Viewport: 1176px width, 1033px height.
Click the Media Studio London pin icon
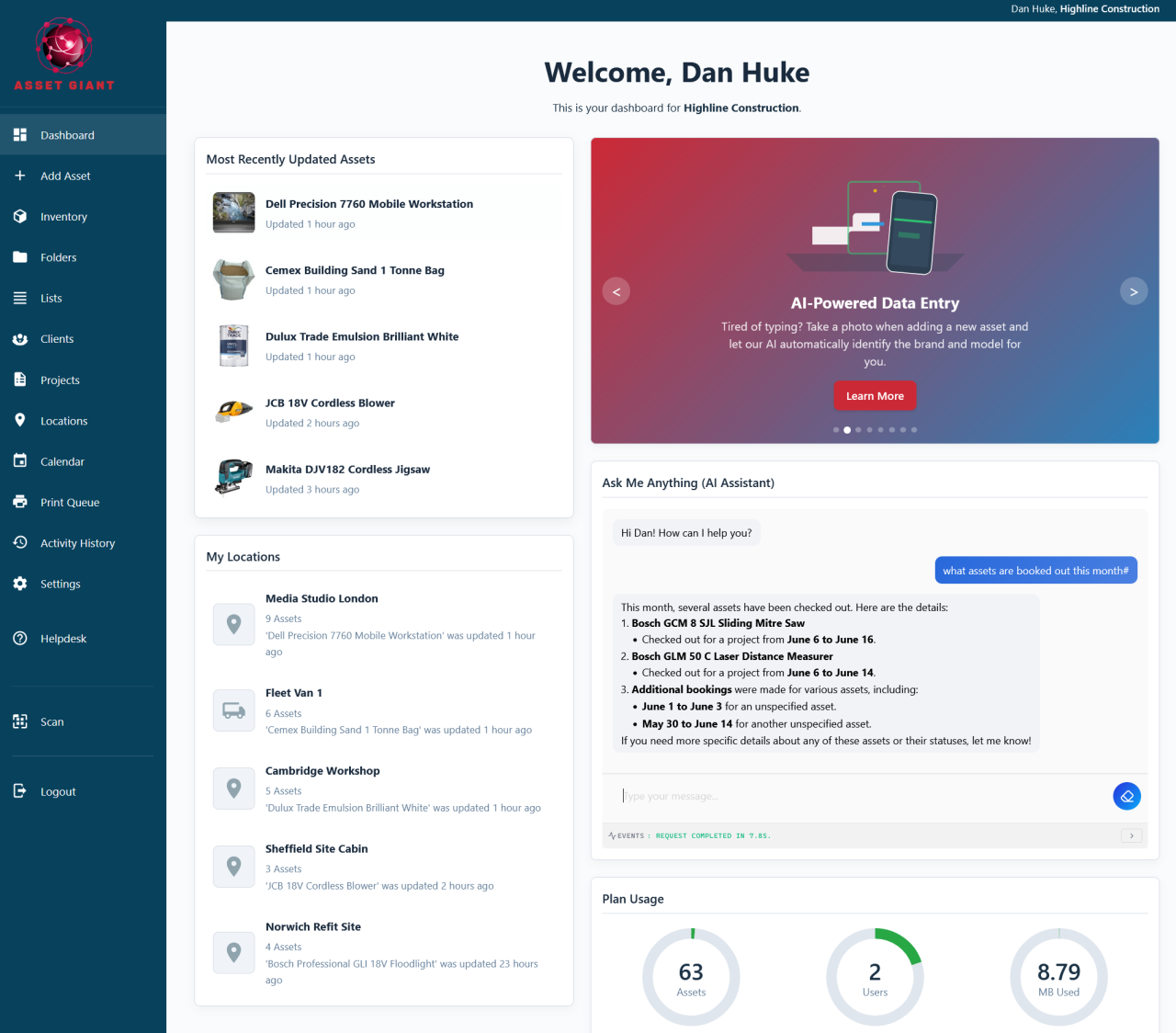(x=234, y=624)
